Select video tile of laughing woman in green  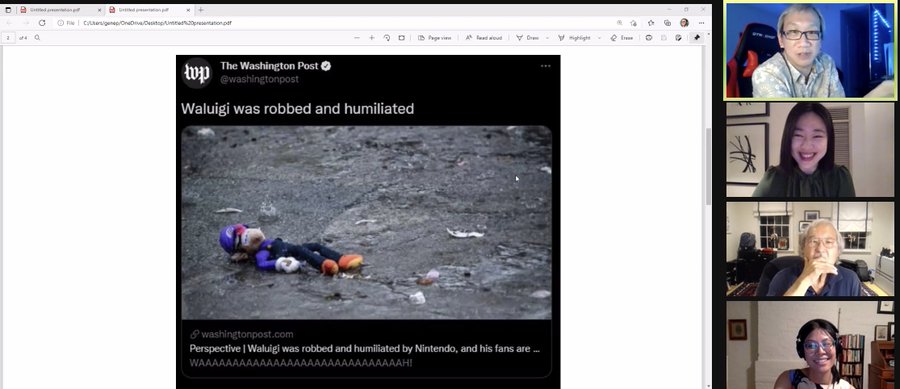click(810, 150)
